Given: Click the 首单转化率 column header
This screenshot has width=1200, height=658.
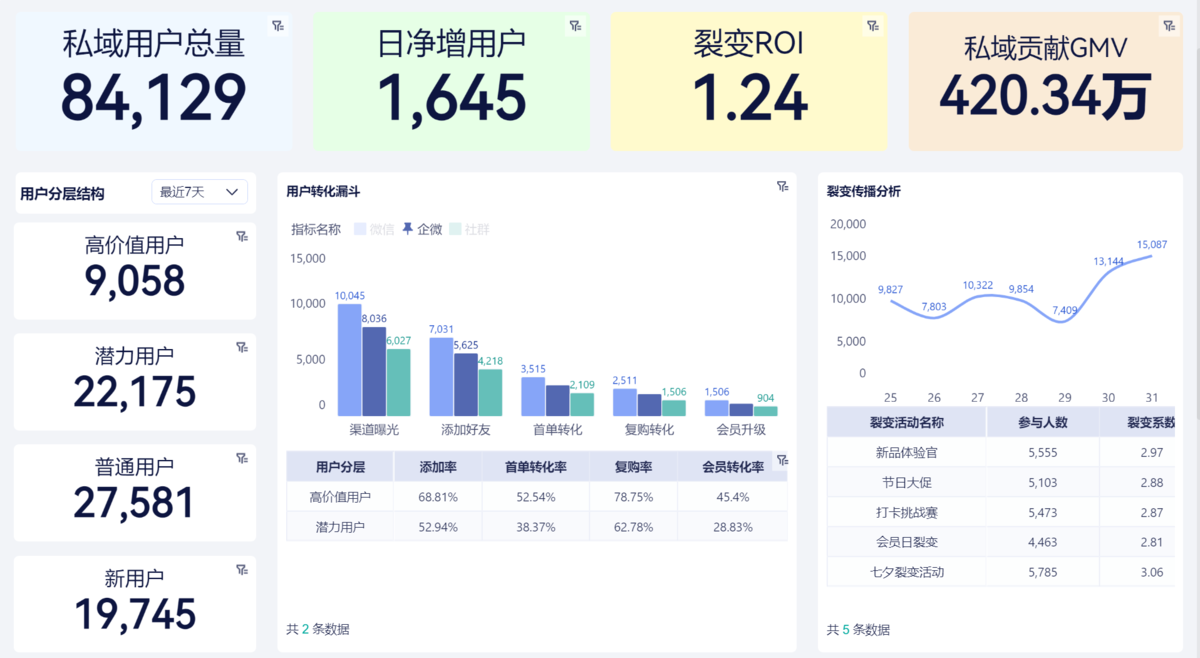Looking at the screenshot, I should [x=536, y=467].
